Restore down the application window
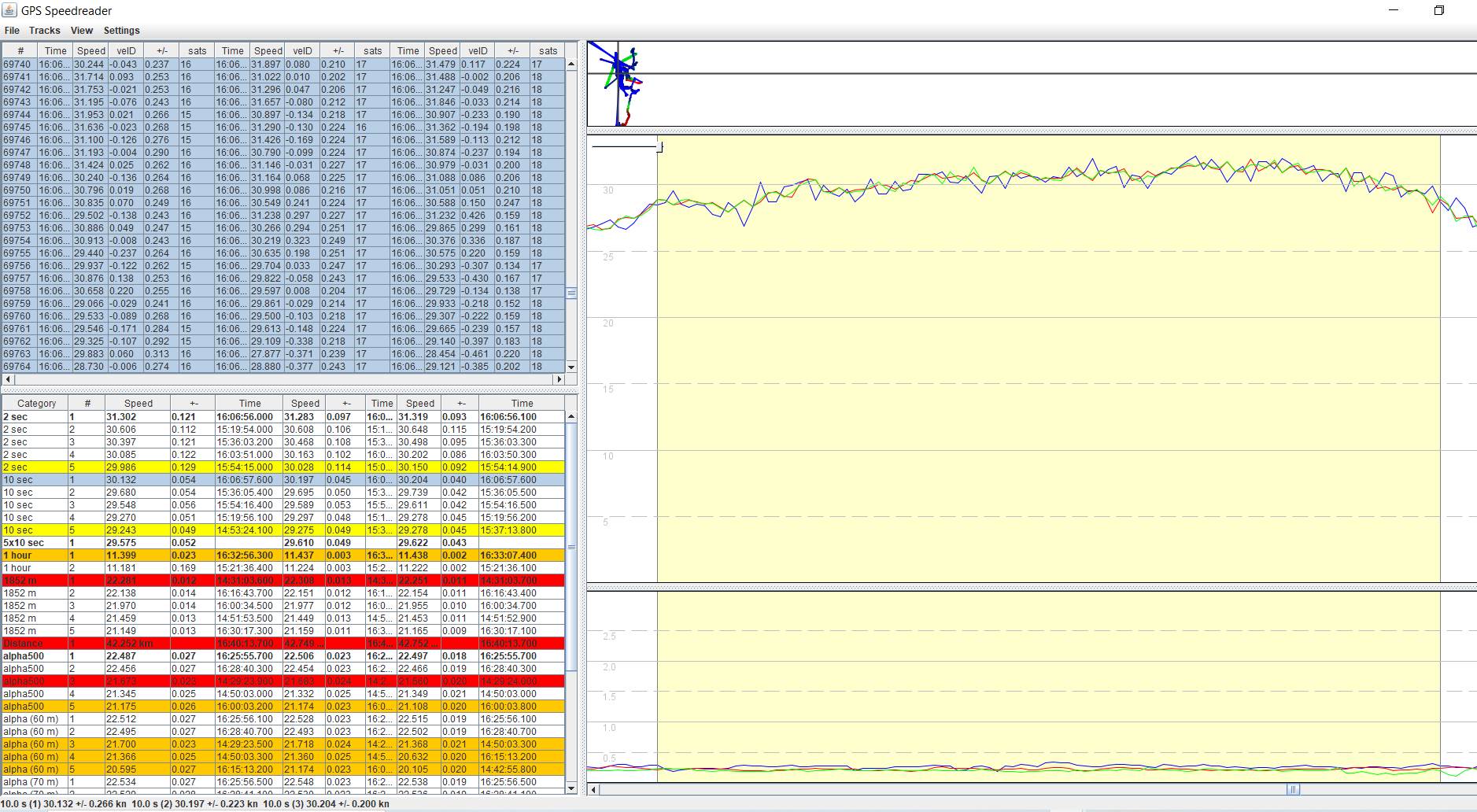Screen dimensions: 1477x812 coord(1438,10)
